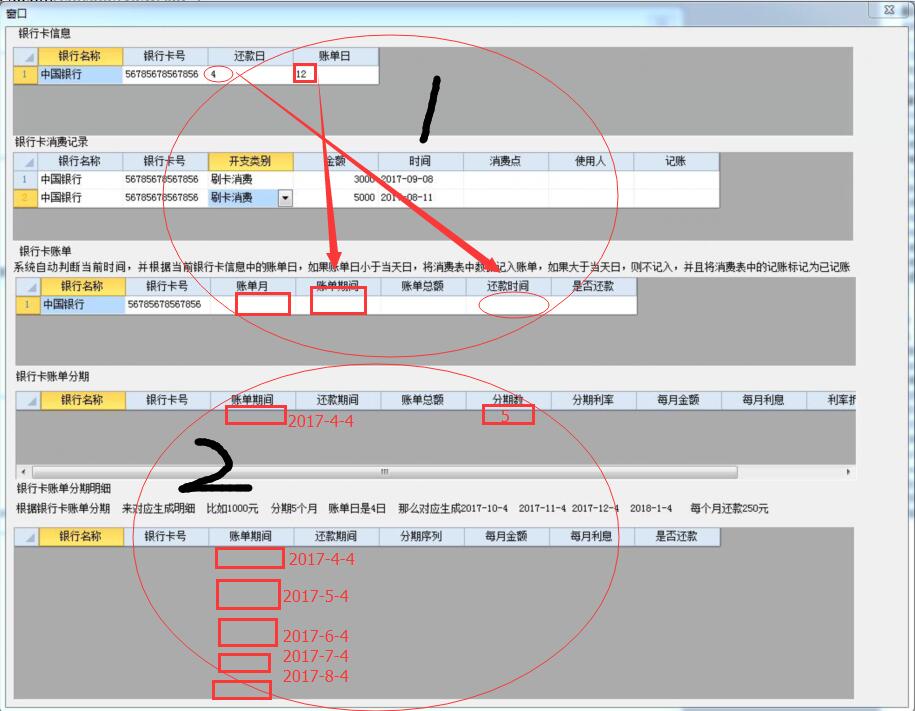The height and width of the screenshot is (711, 915).
Task: Click the 还款时间 cell in 银行卡账单 row
Action: point(508,305)
